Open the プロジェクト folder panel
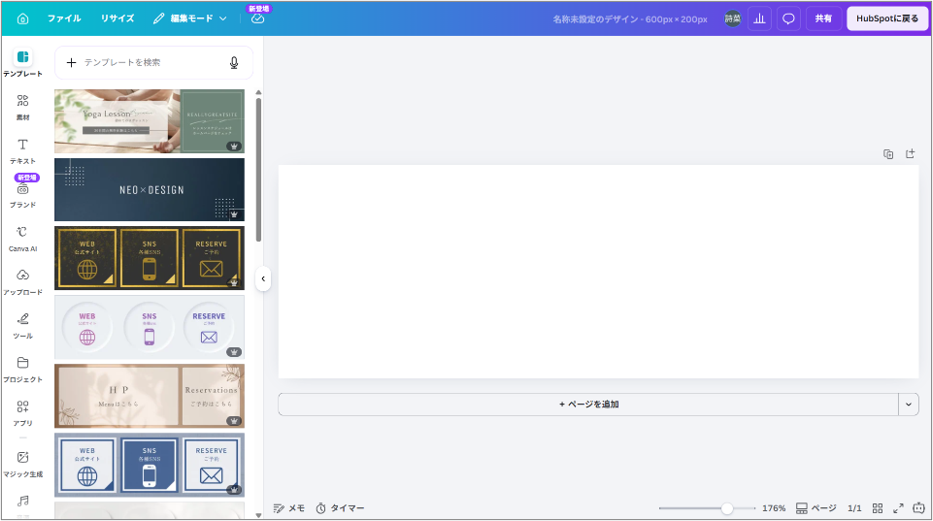The image size is (933, 521). click(23, 369)
